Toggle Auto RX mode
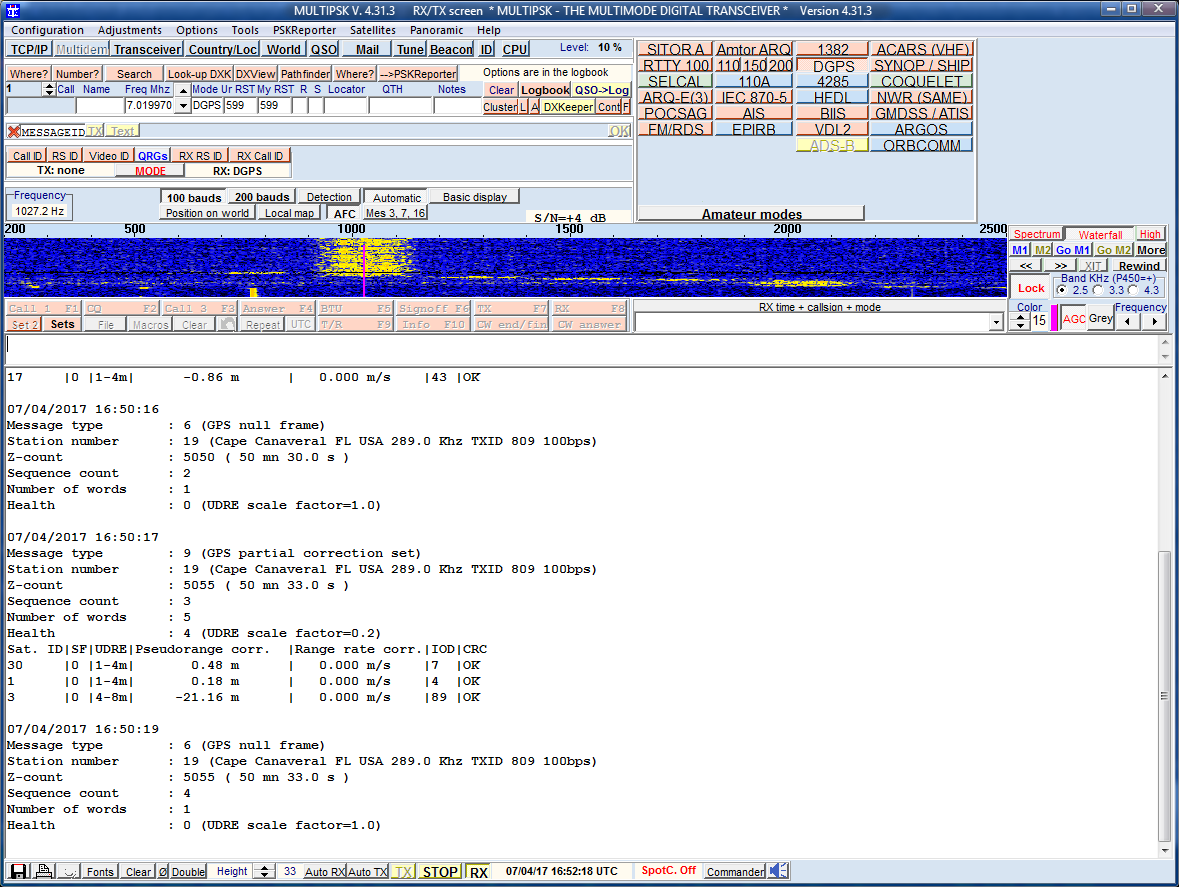Image resolution: width=1179 pixels, height=887 pixels. pos(324,872)
